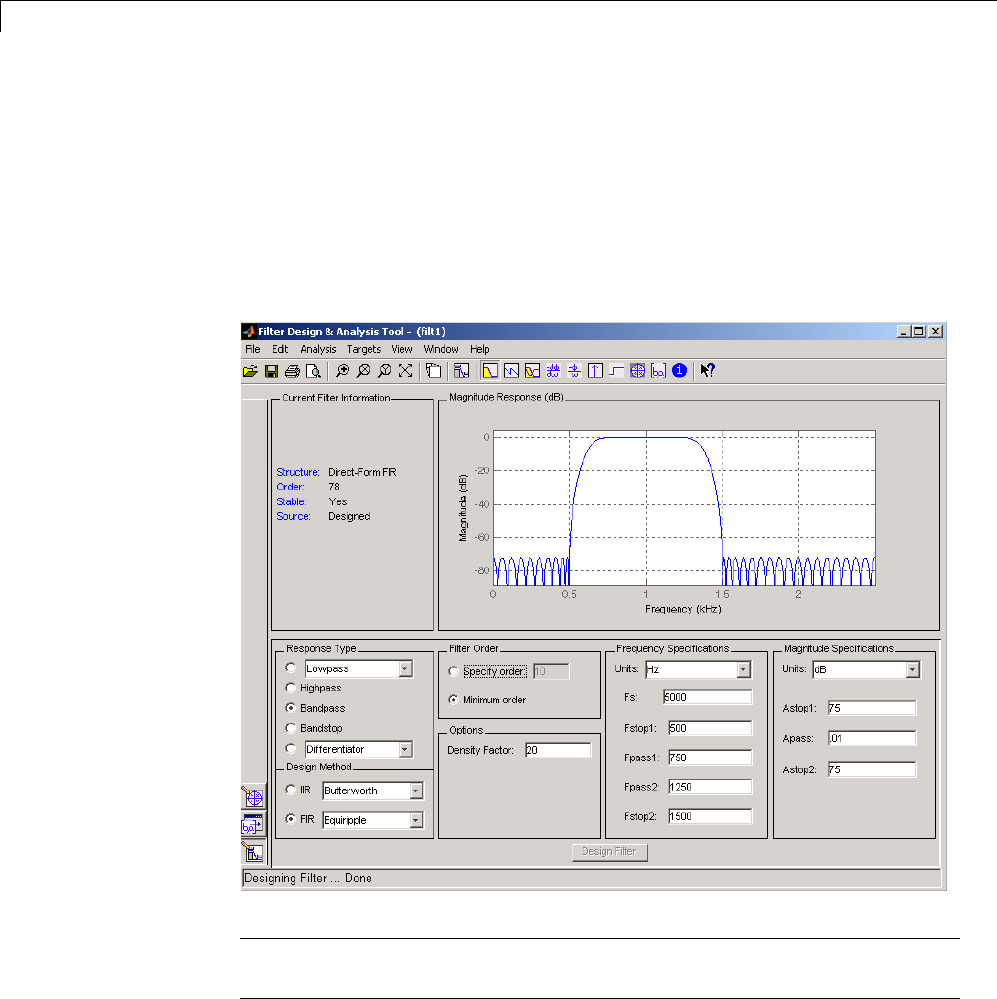Choose the IIR design method

point(291,790)
